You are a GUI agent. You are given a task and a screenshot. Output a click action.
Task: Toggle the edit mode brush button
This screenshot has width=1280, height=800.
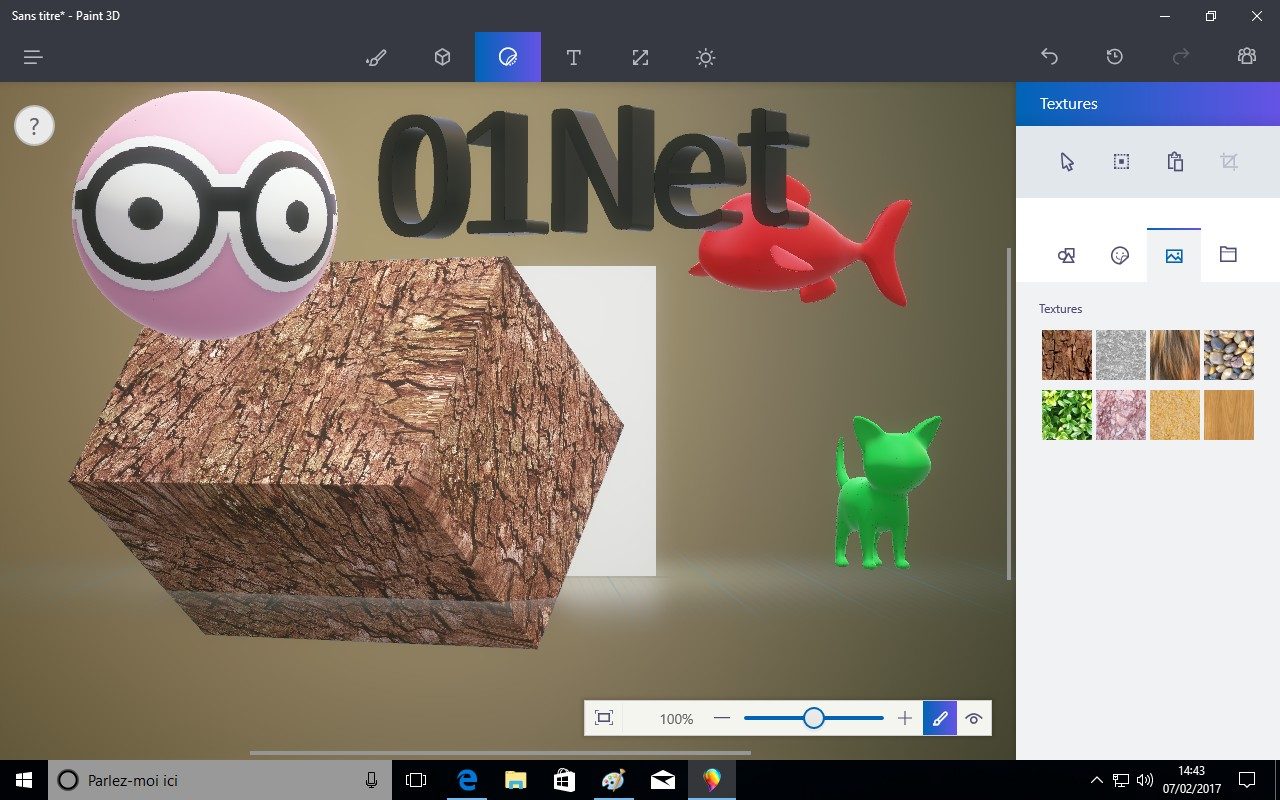pyautogui.click(x=939, y=718)
